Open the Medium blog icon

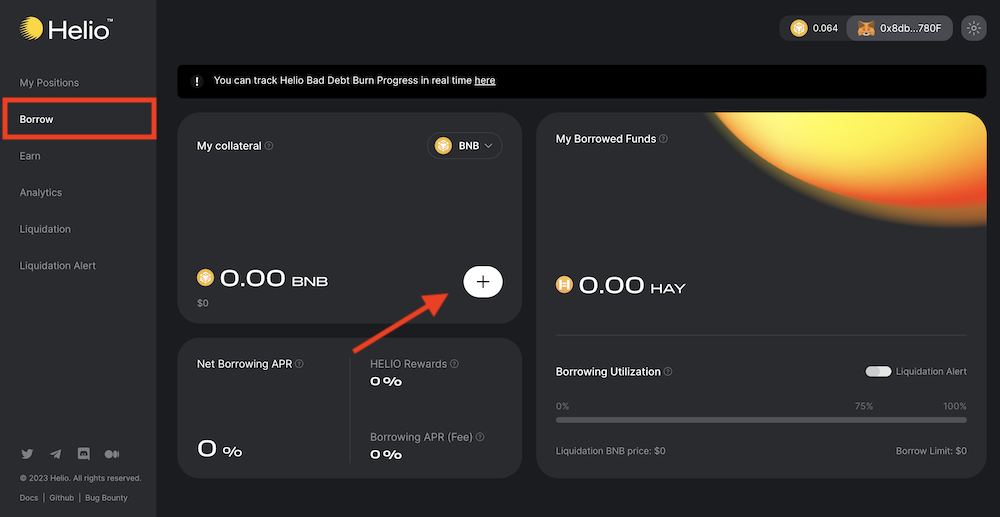point(112,454)
